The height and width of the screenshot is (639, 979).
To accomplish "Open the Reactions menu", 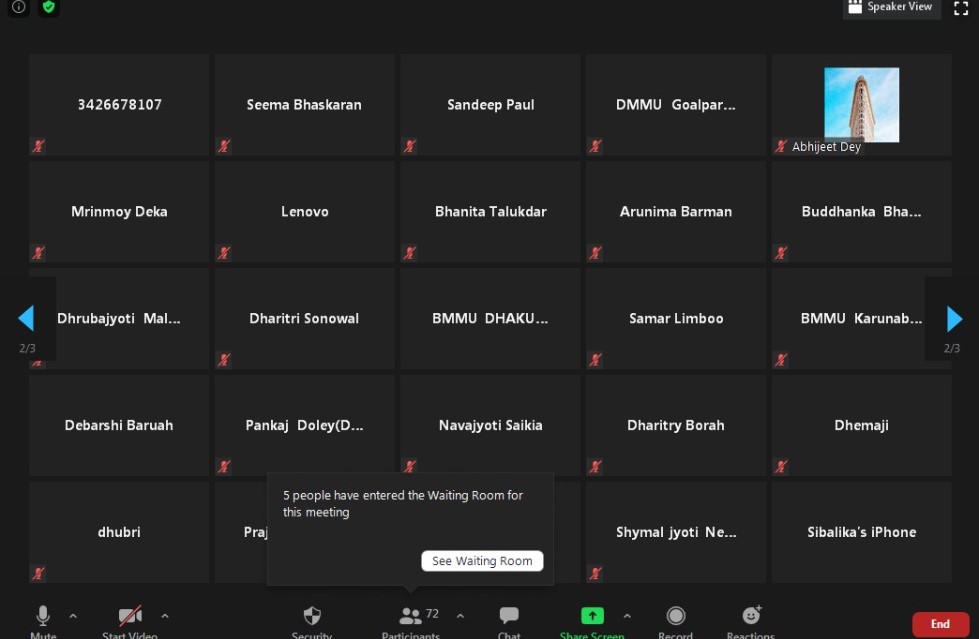I will click(750, 622).
